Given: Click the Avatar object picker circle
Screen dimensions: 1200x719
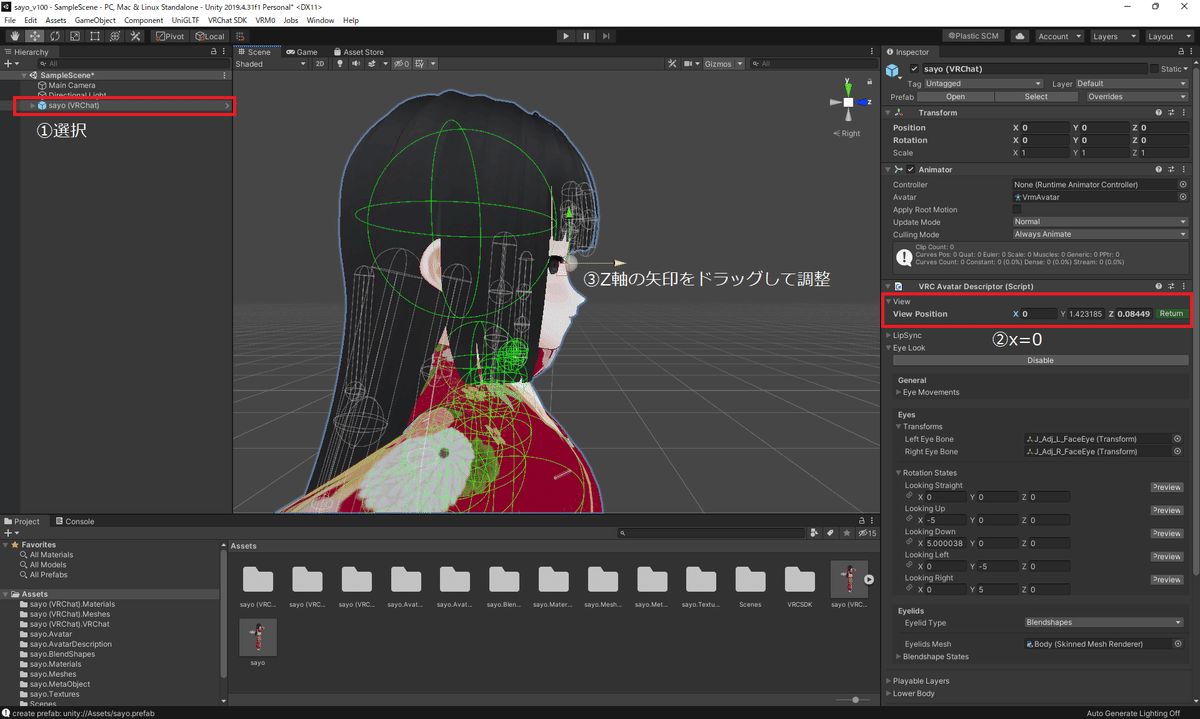Looking at the screenshot, I should pos(1183,197).
